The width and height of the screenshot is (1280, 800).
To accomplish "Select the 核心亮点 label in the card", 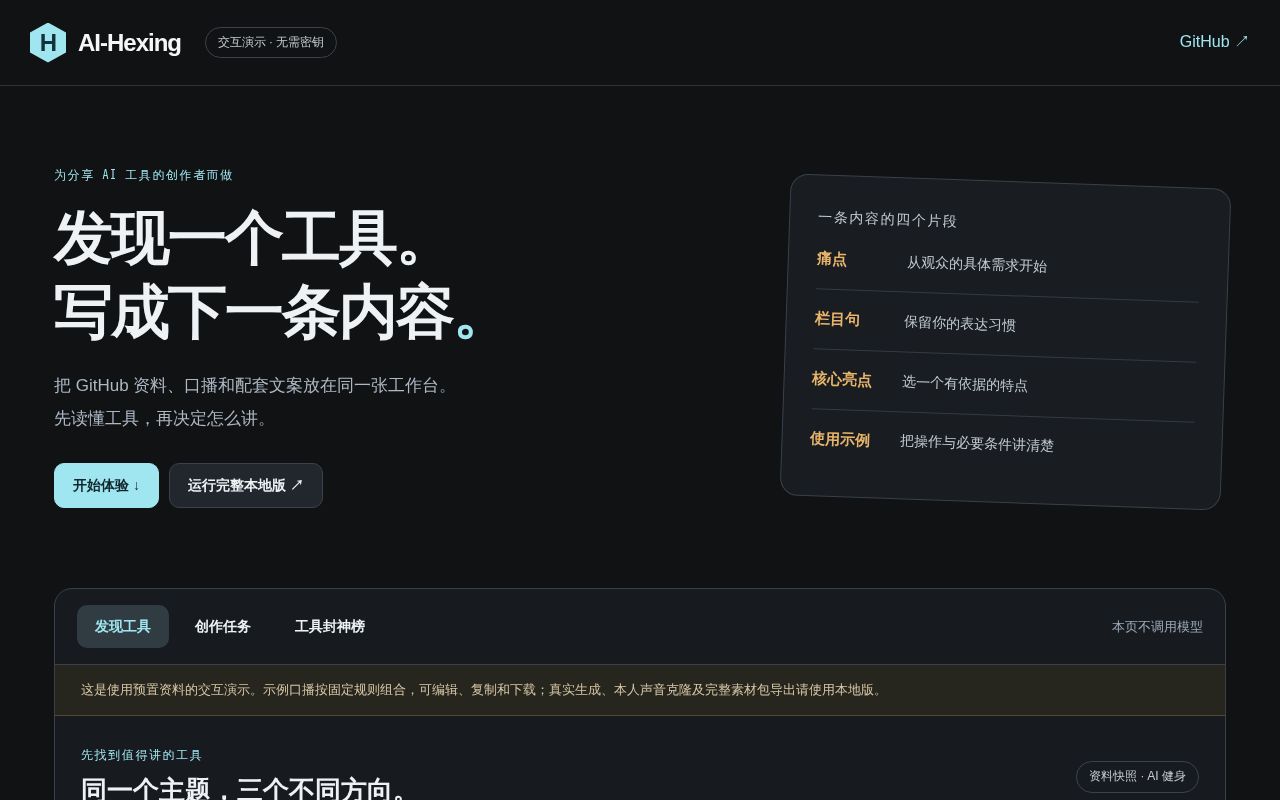I will (841, 380).
